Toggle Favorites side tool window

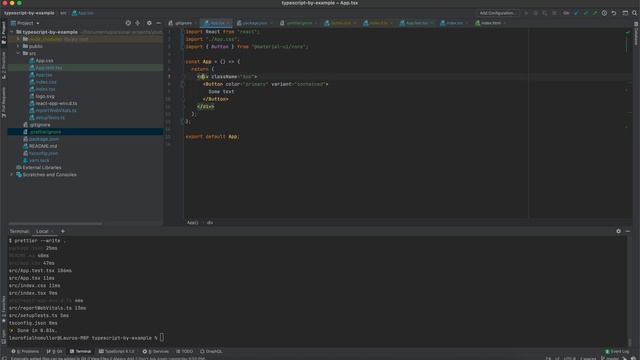[4, 310]
